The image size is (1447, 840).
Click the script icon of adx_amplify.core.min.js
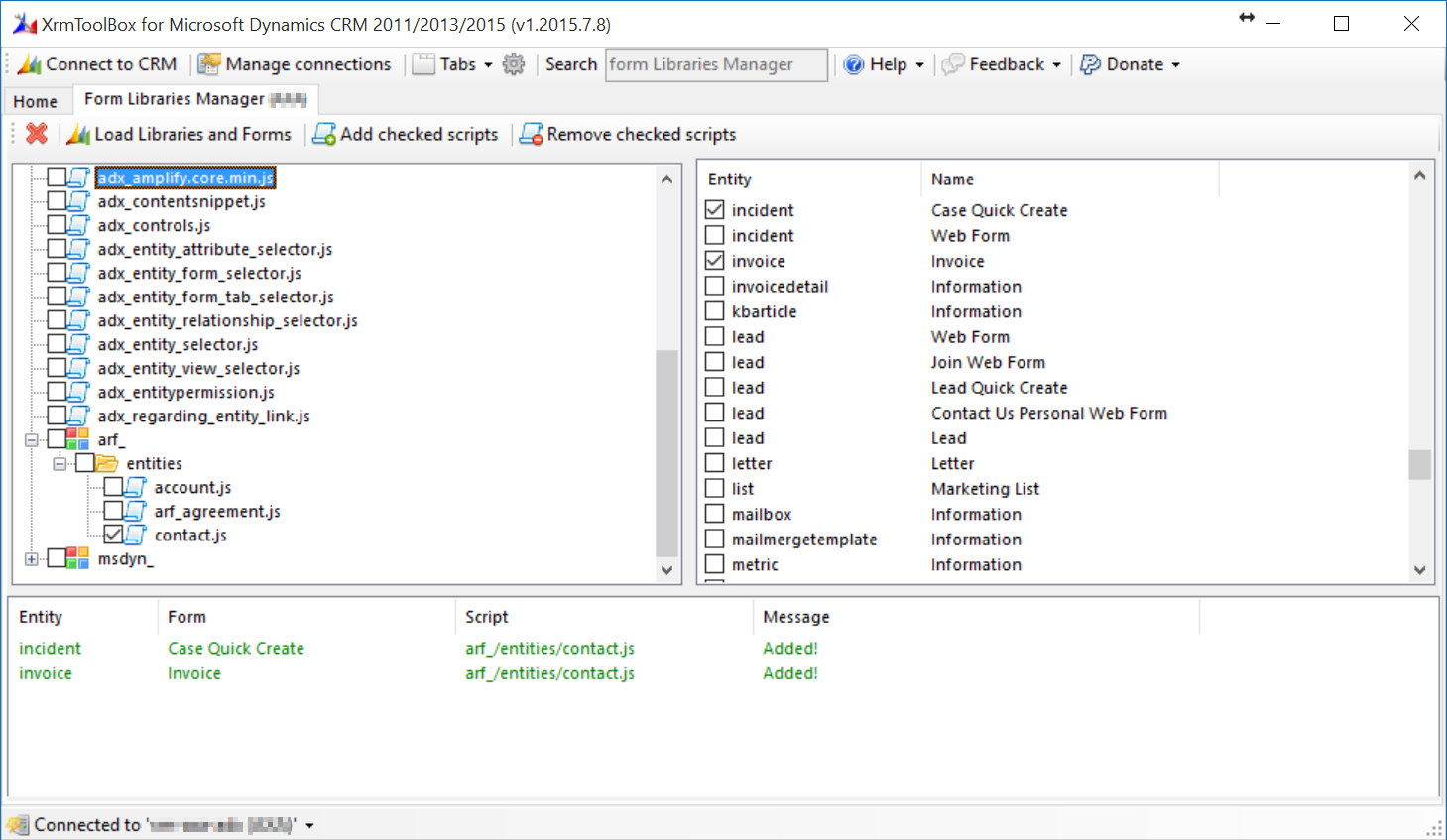click(x=79, y=178)
